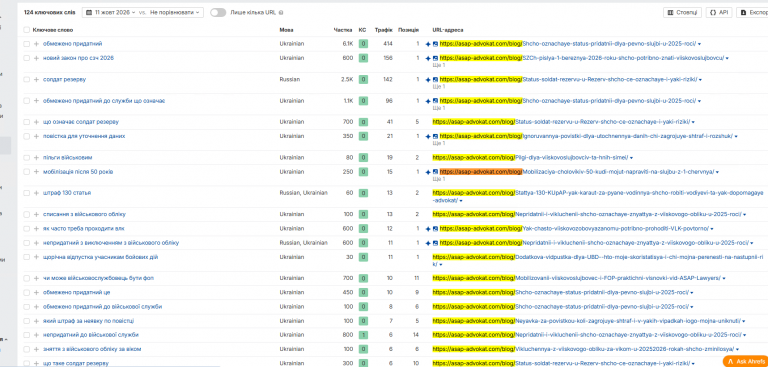Click the plus icon beside 'новий закон про сзч 2026'
The image size is (768, 367).
36,58
